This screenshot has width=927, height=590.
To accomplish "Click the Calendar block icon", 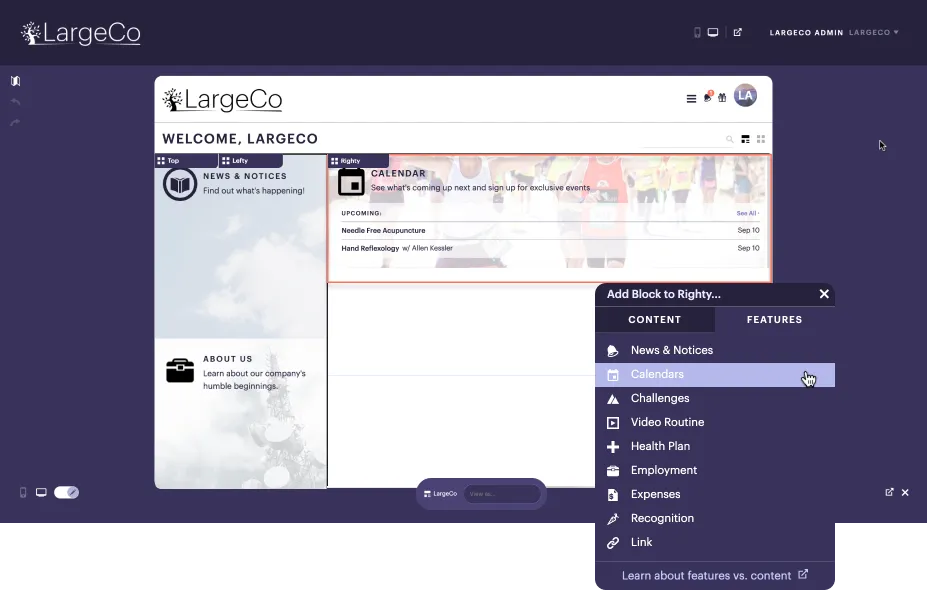I will (x=351, y=181).
